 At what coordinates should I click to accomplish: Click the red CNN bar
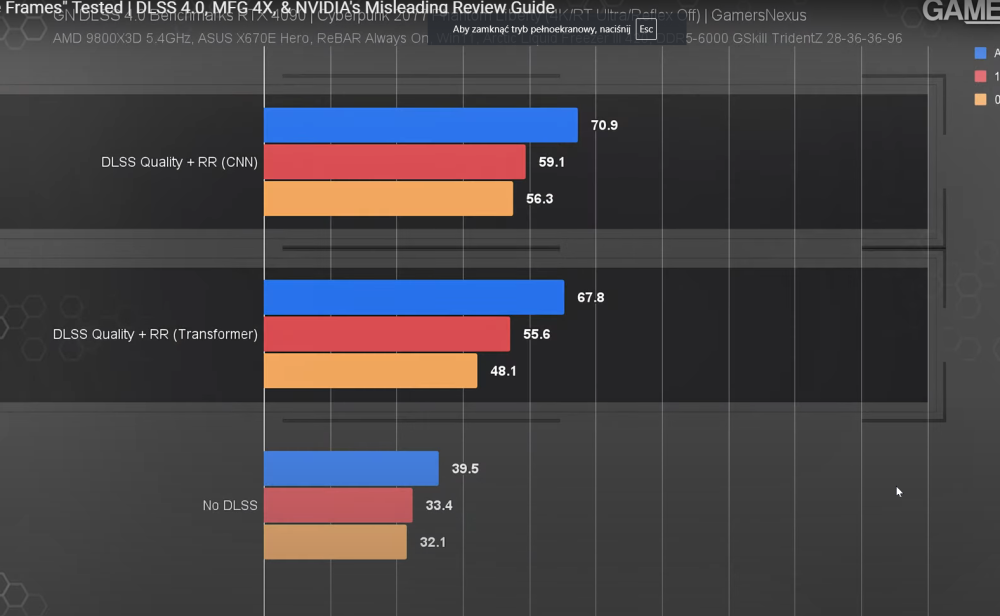pyautogui.click(x=395, y=162)
